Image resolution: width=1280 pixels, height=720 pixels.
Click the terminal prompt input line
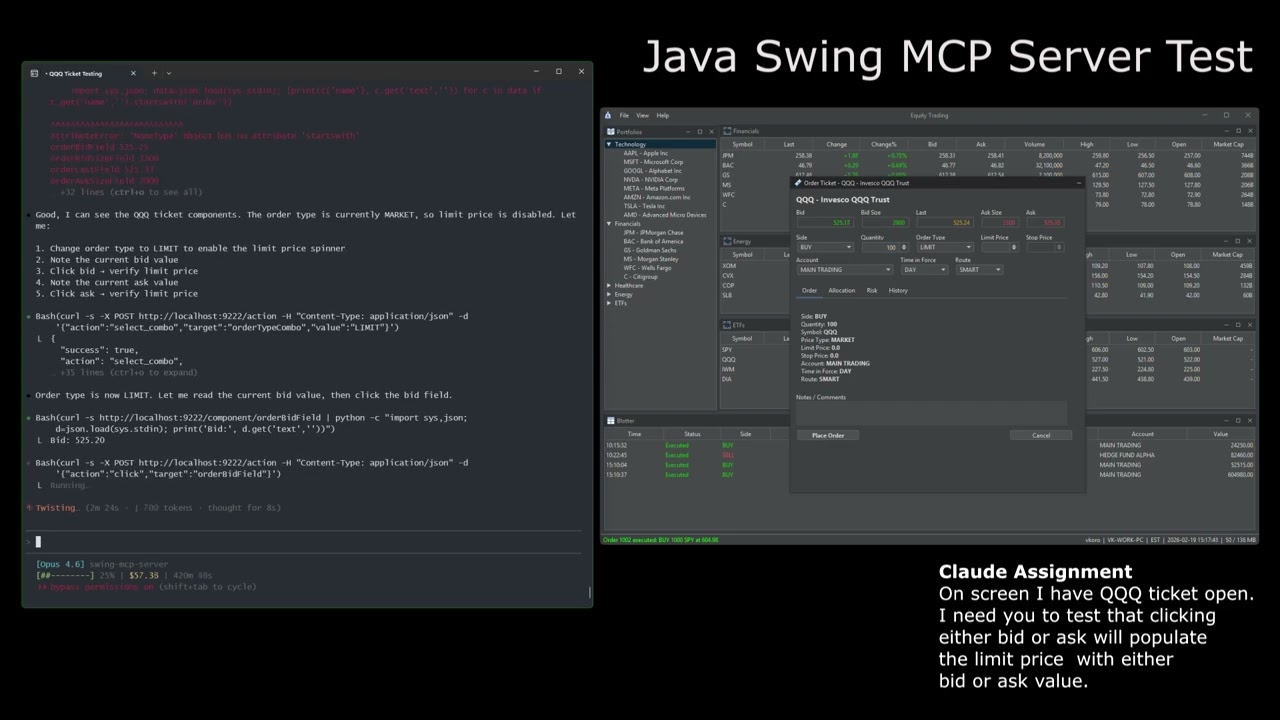(x=305, y=542)
